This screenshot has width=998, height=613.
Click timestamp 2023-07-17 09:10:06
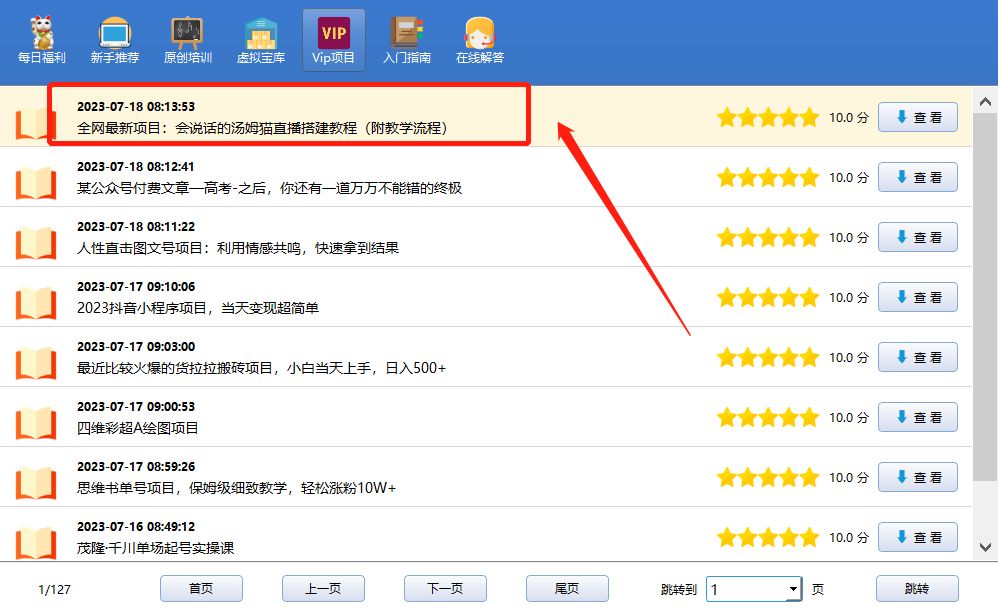[136, 286]
